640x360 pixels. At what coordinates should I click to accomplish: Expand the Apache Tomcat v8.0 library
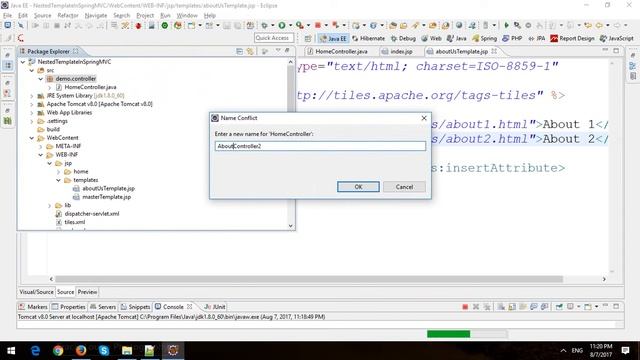(x=32, y=104)
